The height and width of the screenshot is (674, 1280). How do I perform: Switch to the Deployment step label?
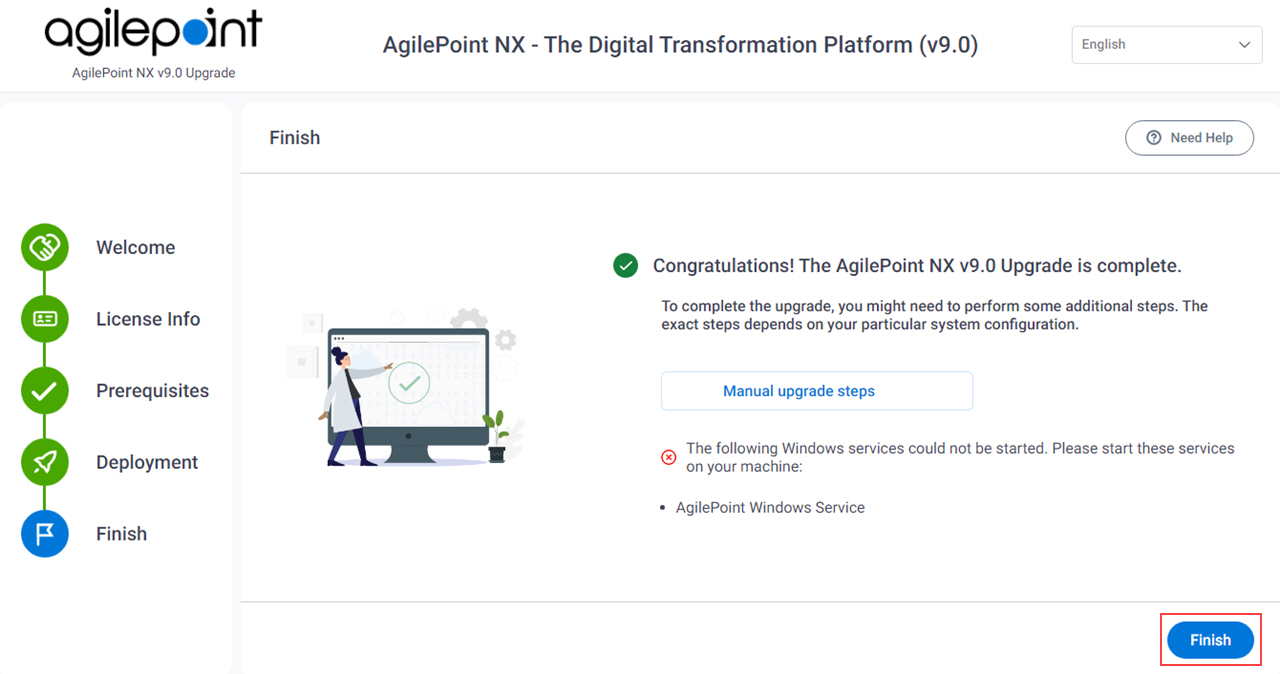coord(147,462)
